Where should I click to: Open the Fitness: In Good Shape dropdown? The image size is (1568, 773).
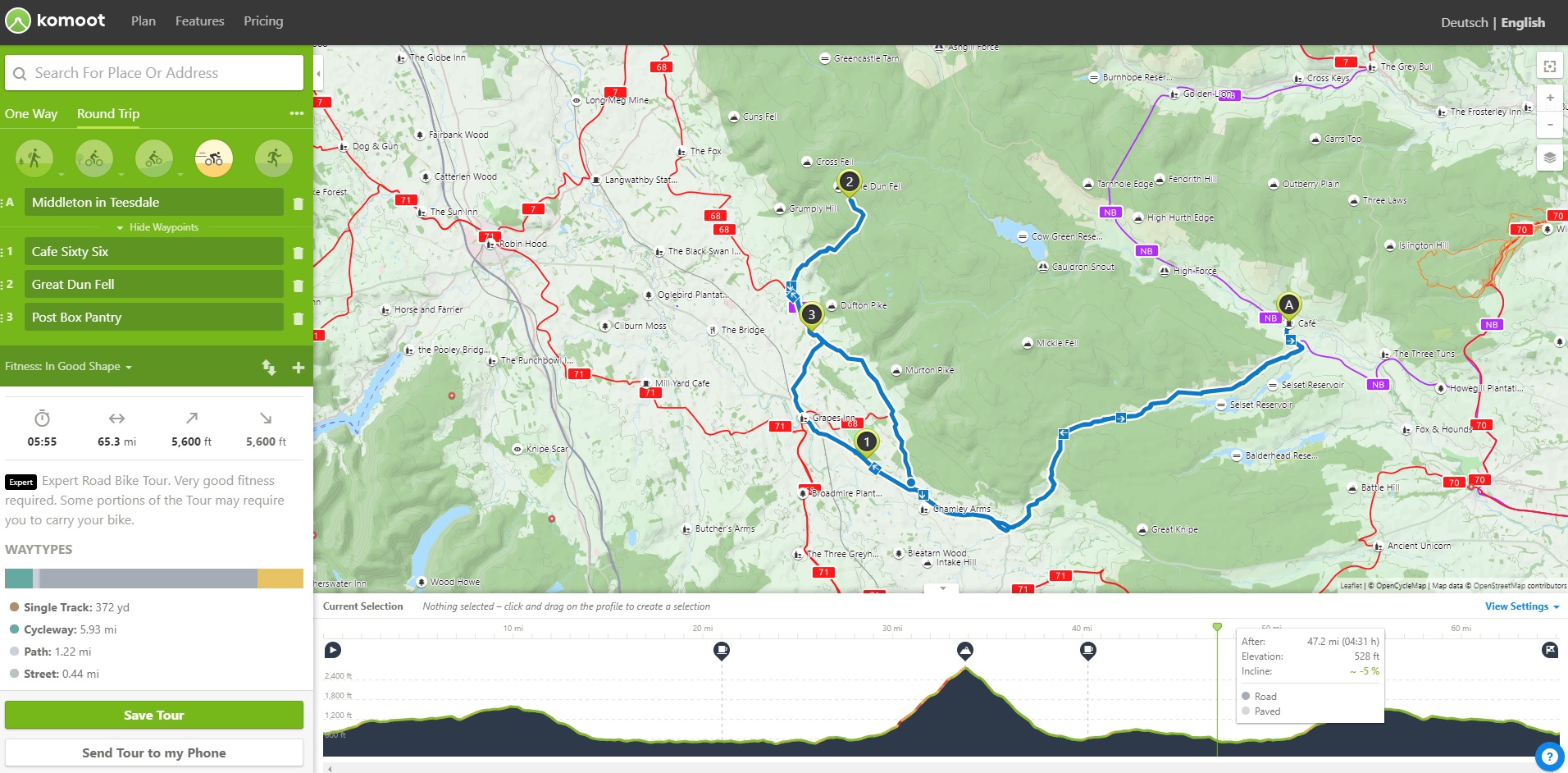68,367
